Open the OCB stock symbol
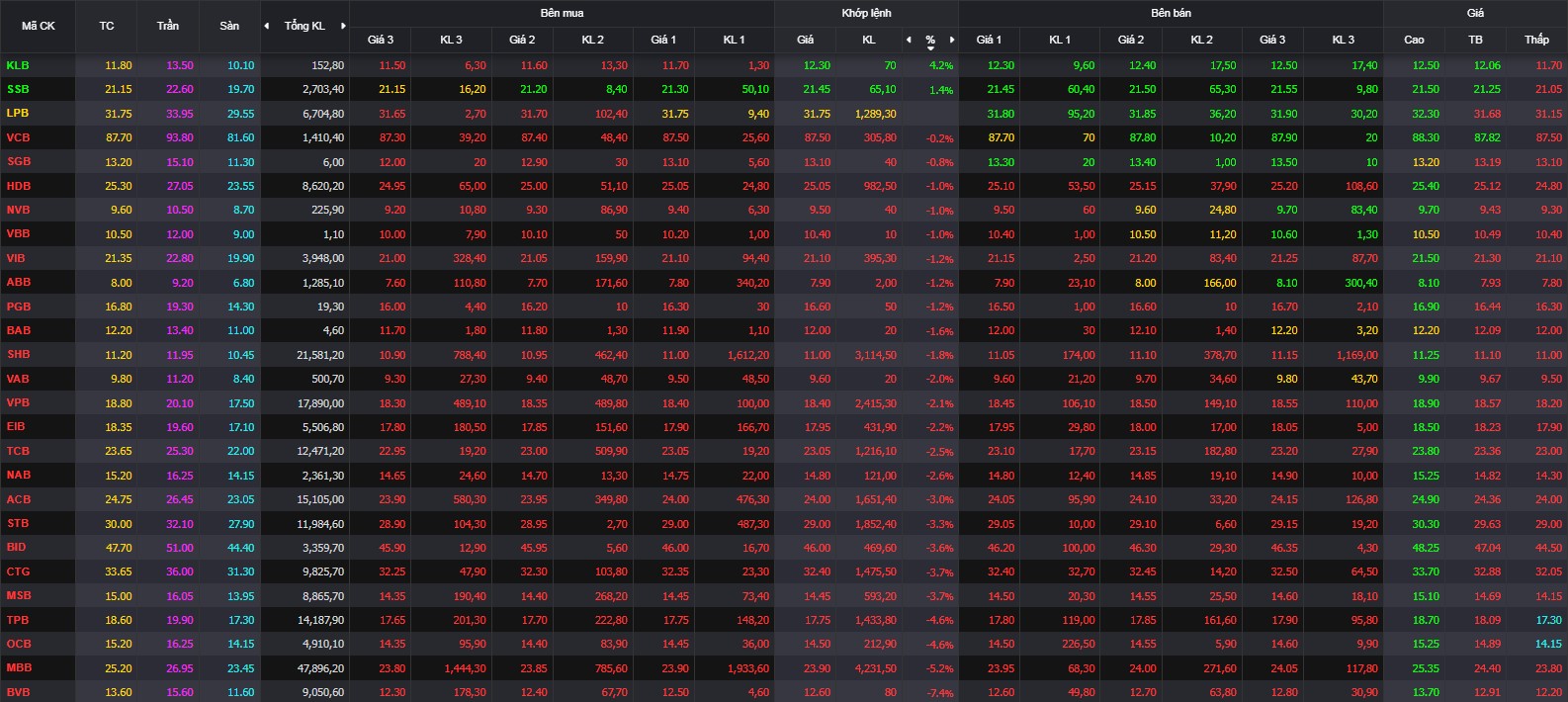Image resolution: width=1568 pixels, height=702 pixels. (x=19, y=644)
